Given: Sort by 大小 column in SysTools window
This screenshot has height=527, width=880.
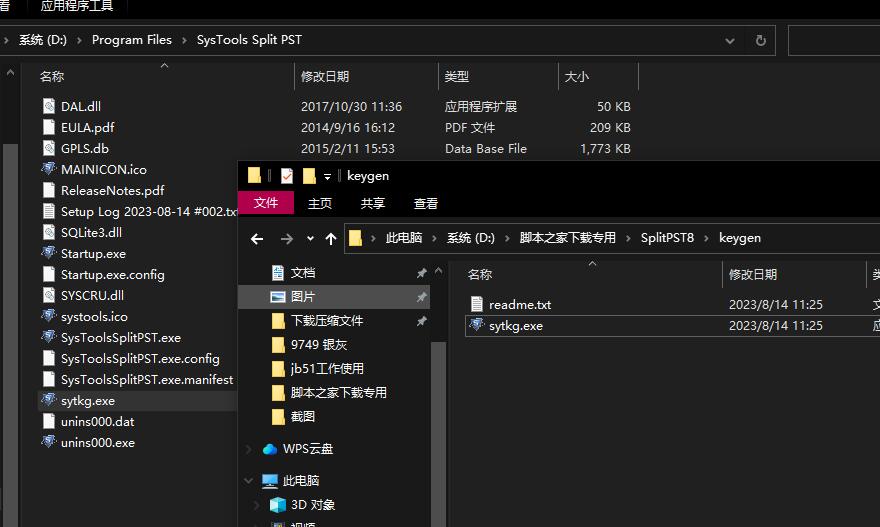Looking at the screenshot, I should [x=598, y=76].
